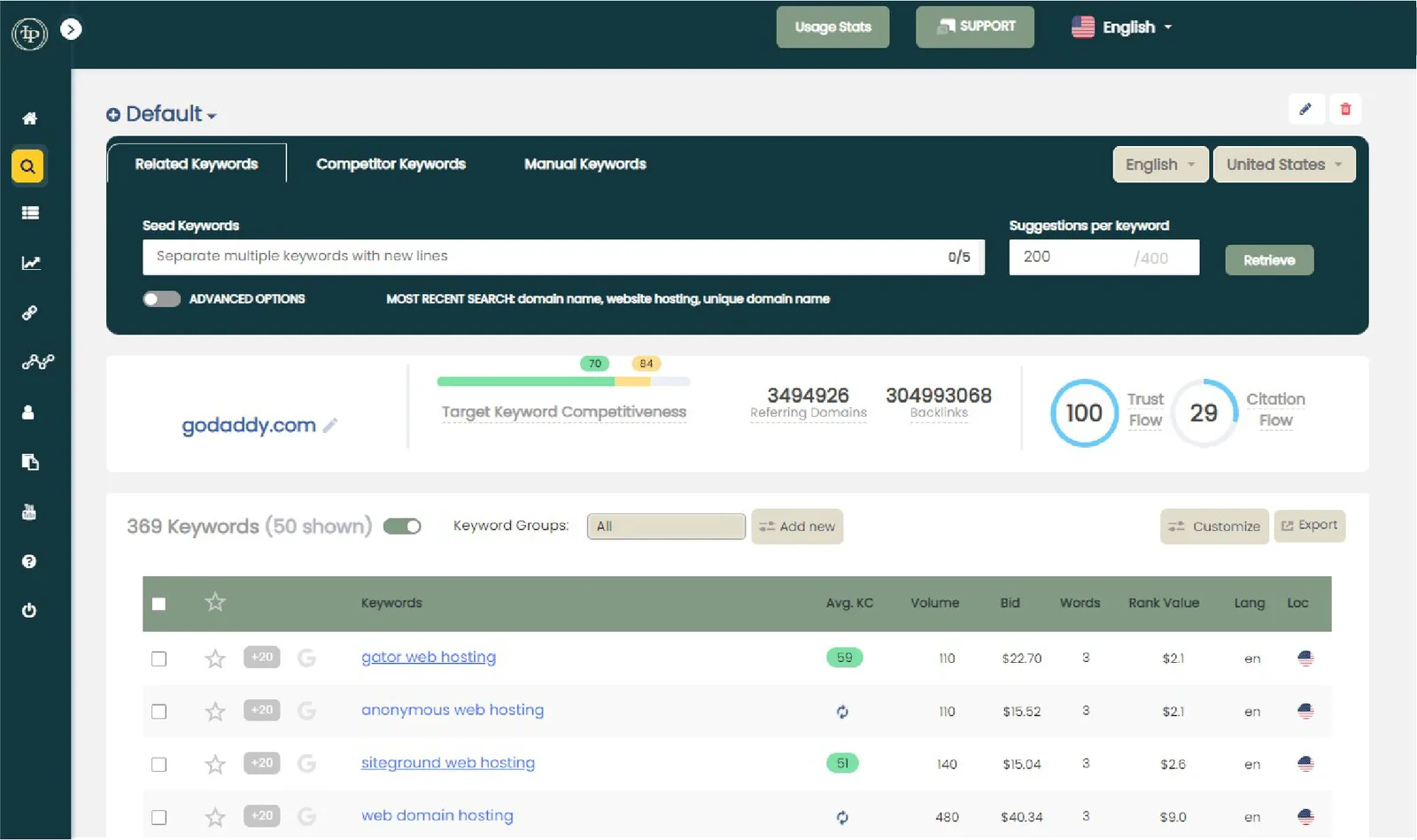This screenshot has width=1417, height=840.
Task: Click the Suggestions per keyword field
Action: 1104,258
